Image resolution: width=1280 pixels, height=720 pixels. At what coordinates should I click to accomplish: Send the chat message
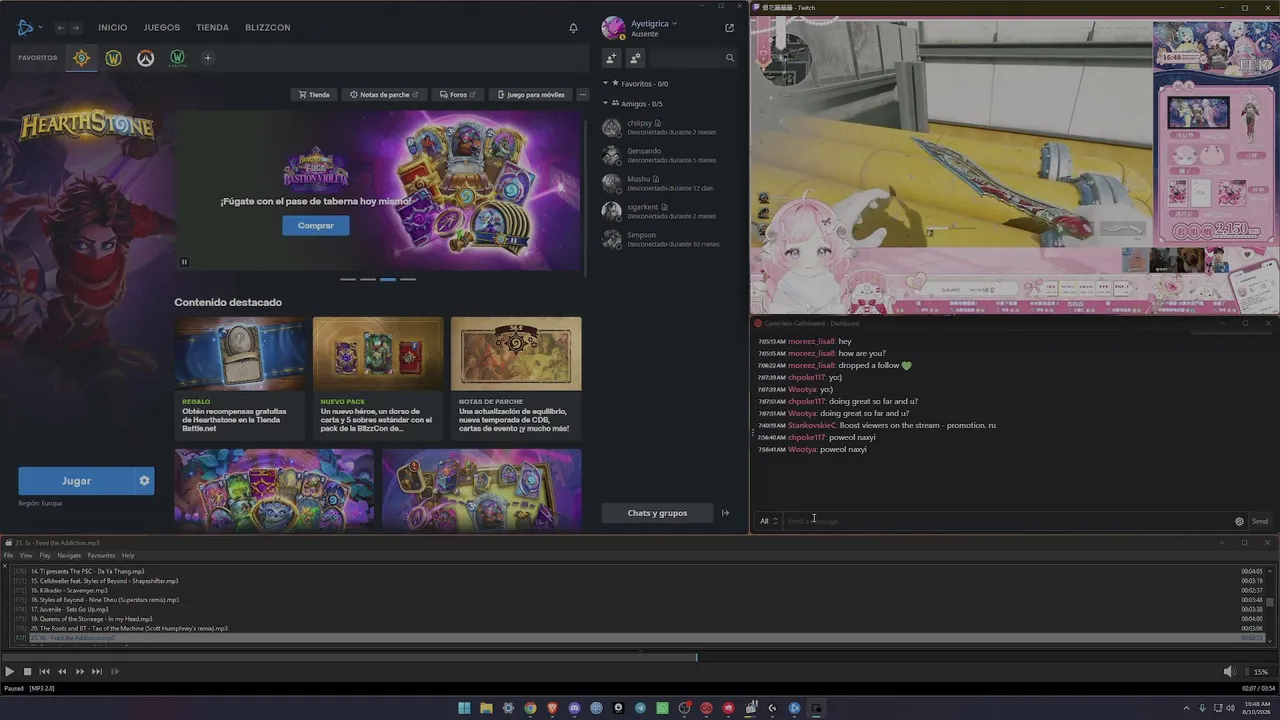tap(1260, 521)
